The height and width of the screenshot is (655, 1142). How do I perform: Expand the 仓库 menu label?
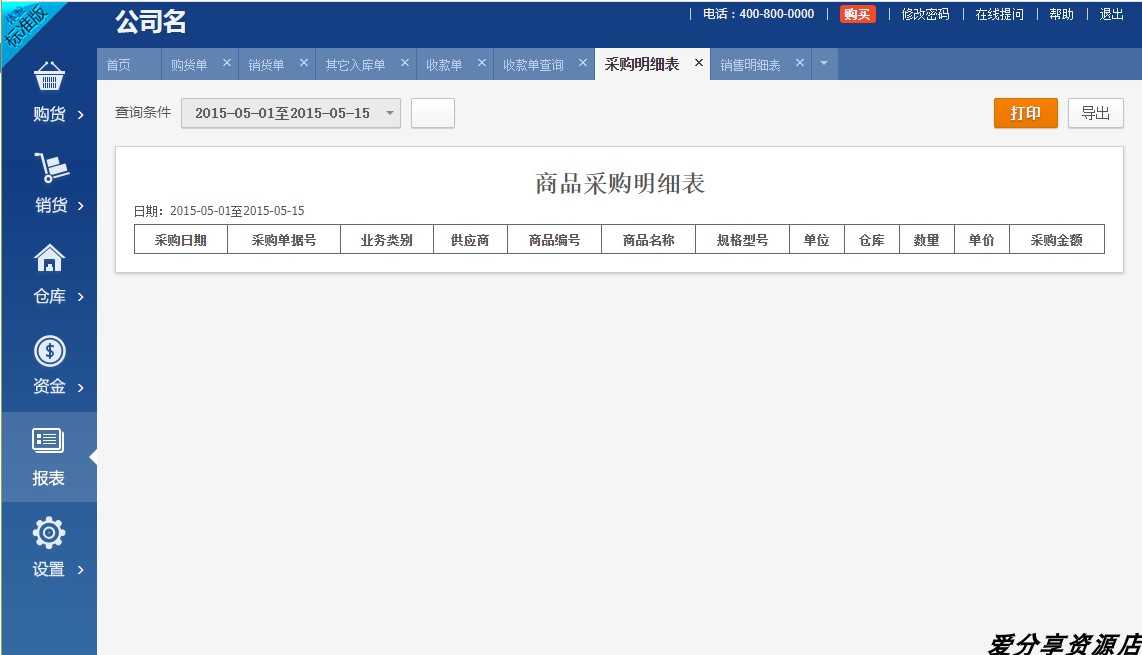[x=49, y=296]
